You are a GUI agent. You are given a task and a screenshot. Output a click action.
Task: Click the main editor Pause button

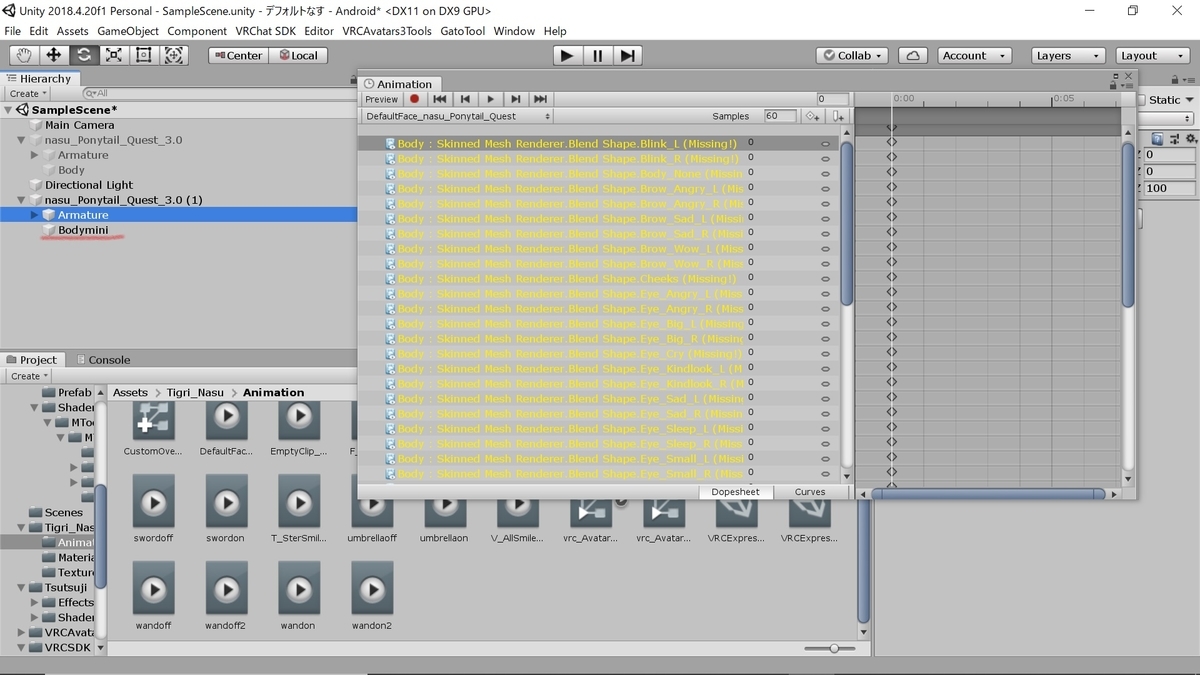click(597, 56)
